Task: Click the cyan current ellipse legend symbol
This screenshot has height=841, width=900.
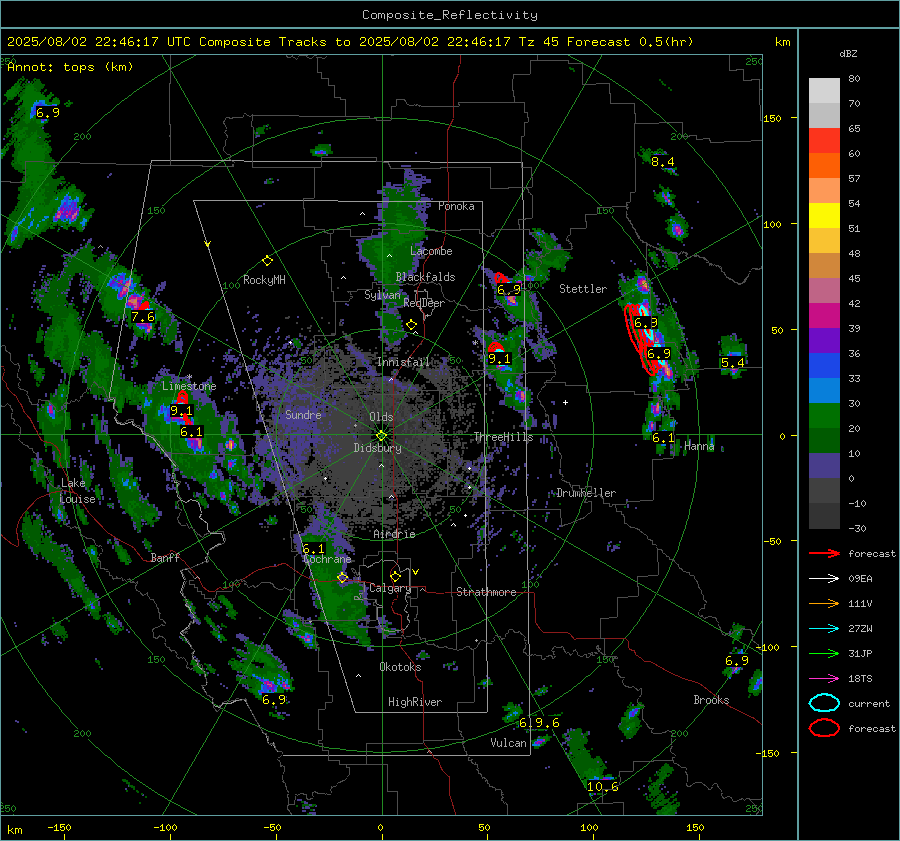Action: pyautogui.click(x=824, y=703)
